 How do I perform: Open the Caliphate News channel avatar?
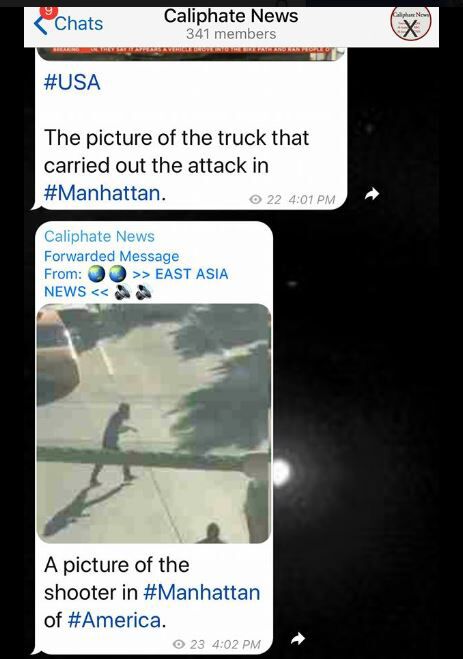pyautogui.click(x=410, y=24)
